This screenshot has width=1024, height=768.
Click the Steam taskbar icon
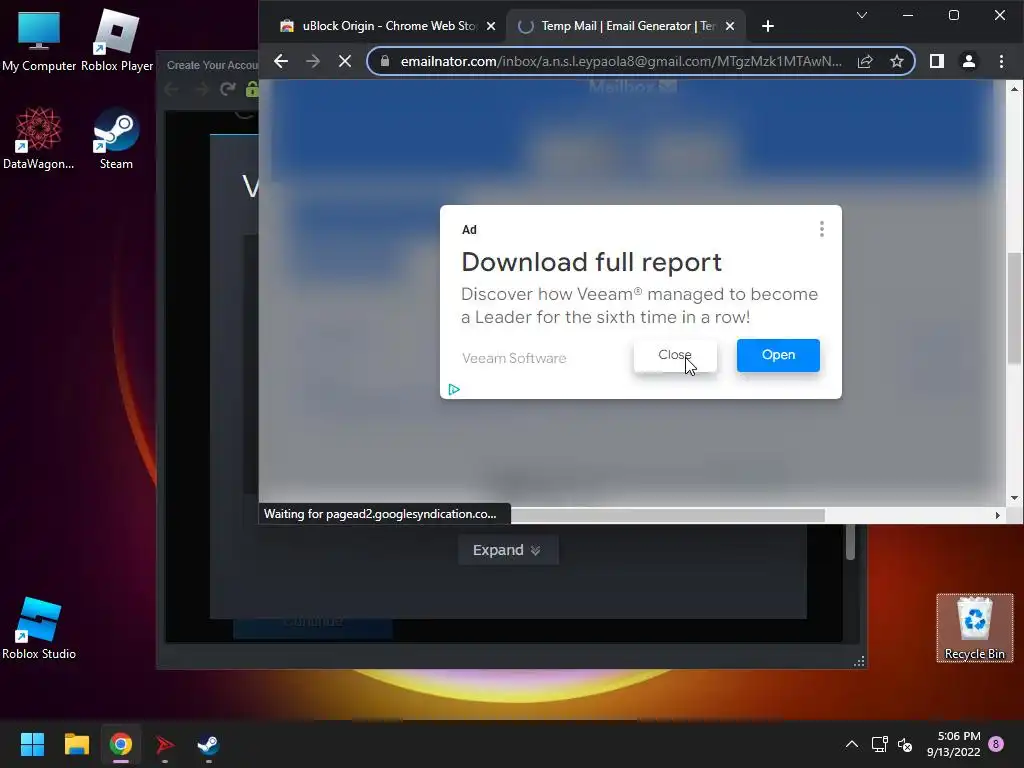point(208,744)
